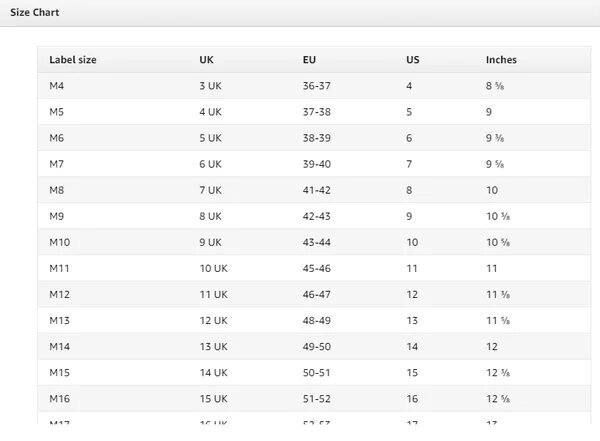Screen dimensions: 600x441
Task: Select the M10 row label
Action: click(60, 242)
